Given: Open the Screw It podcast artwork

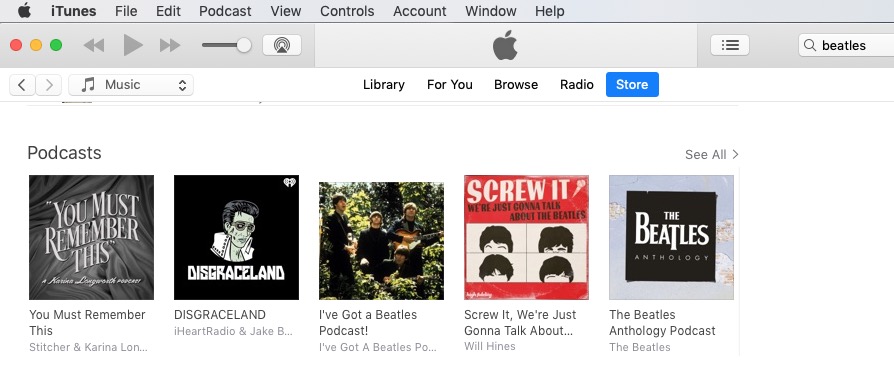Looking at the screenshot, I should point(526,237).
